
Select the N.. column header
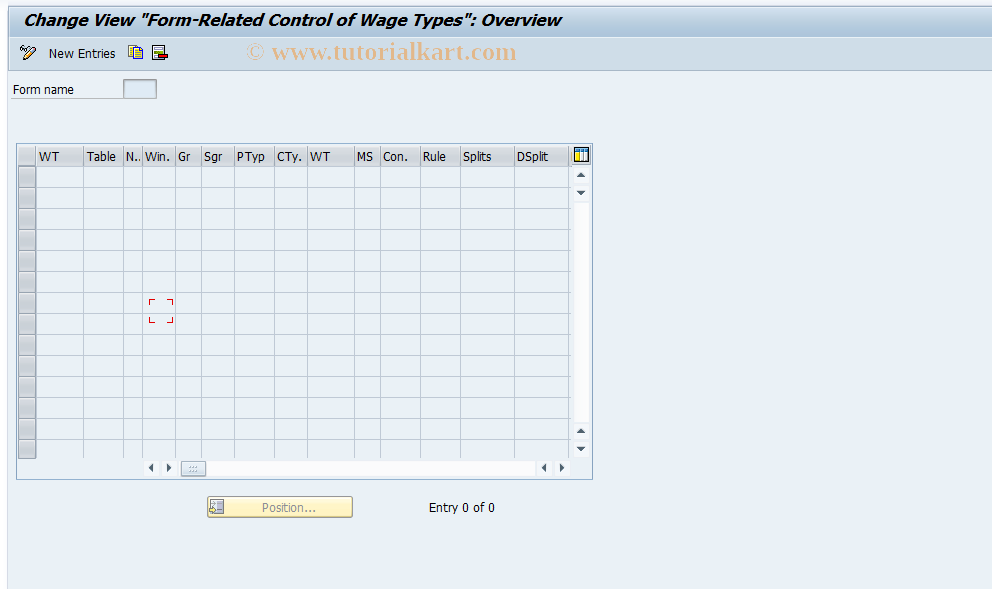pos(133,156)
